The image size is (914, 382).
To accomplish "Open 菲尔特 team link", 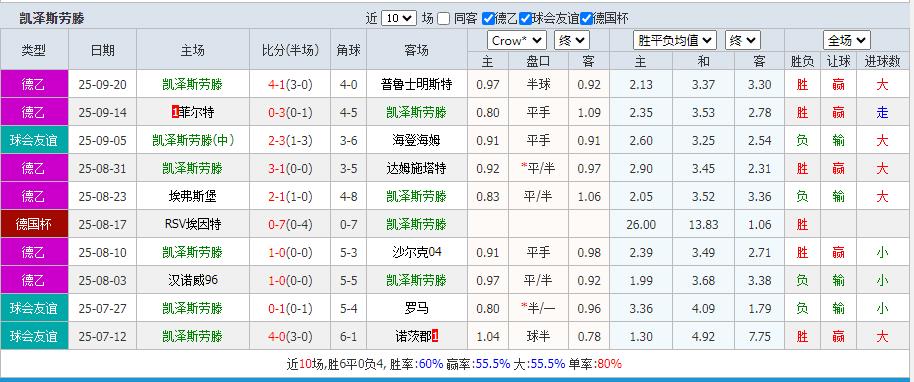I will (196, 113).
